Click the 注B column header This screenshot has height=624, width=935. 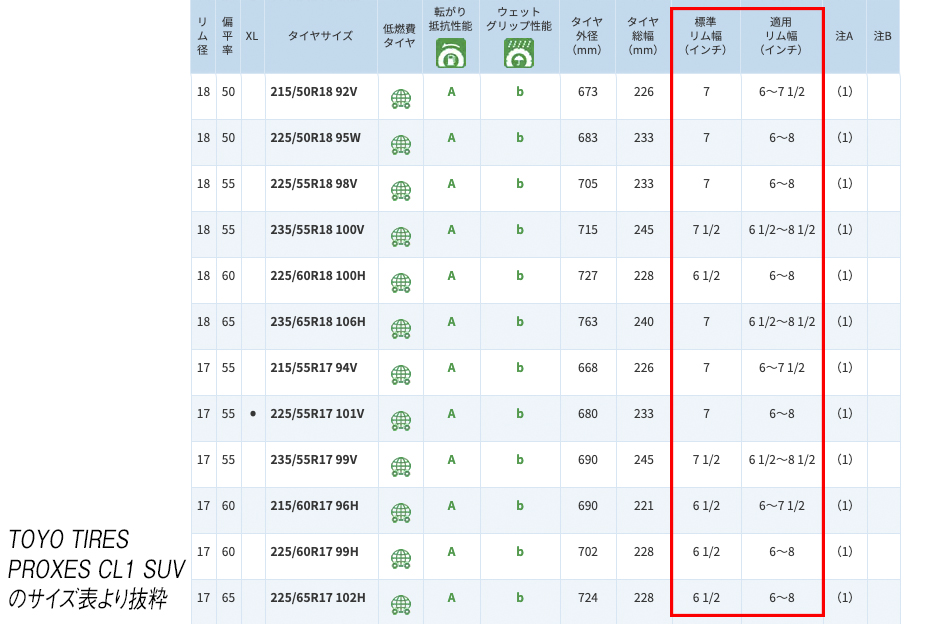coord(882,36)
